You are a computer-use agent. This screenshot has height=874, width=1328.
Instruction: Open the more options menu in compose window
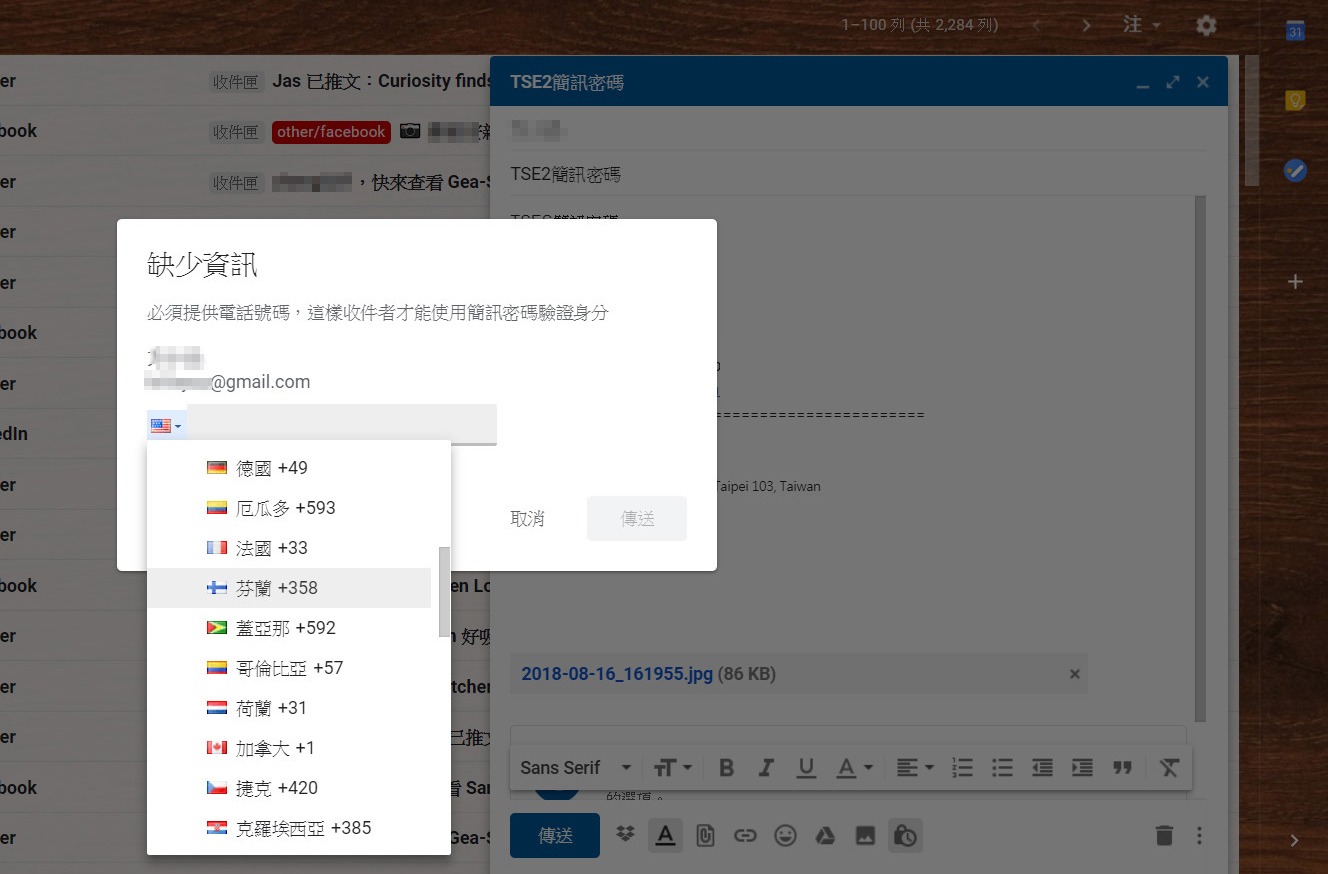click(x=1199, y=835)
